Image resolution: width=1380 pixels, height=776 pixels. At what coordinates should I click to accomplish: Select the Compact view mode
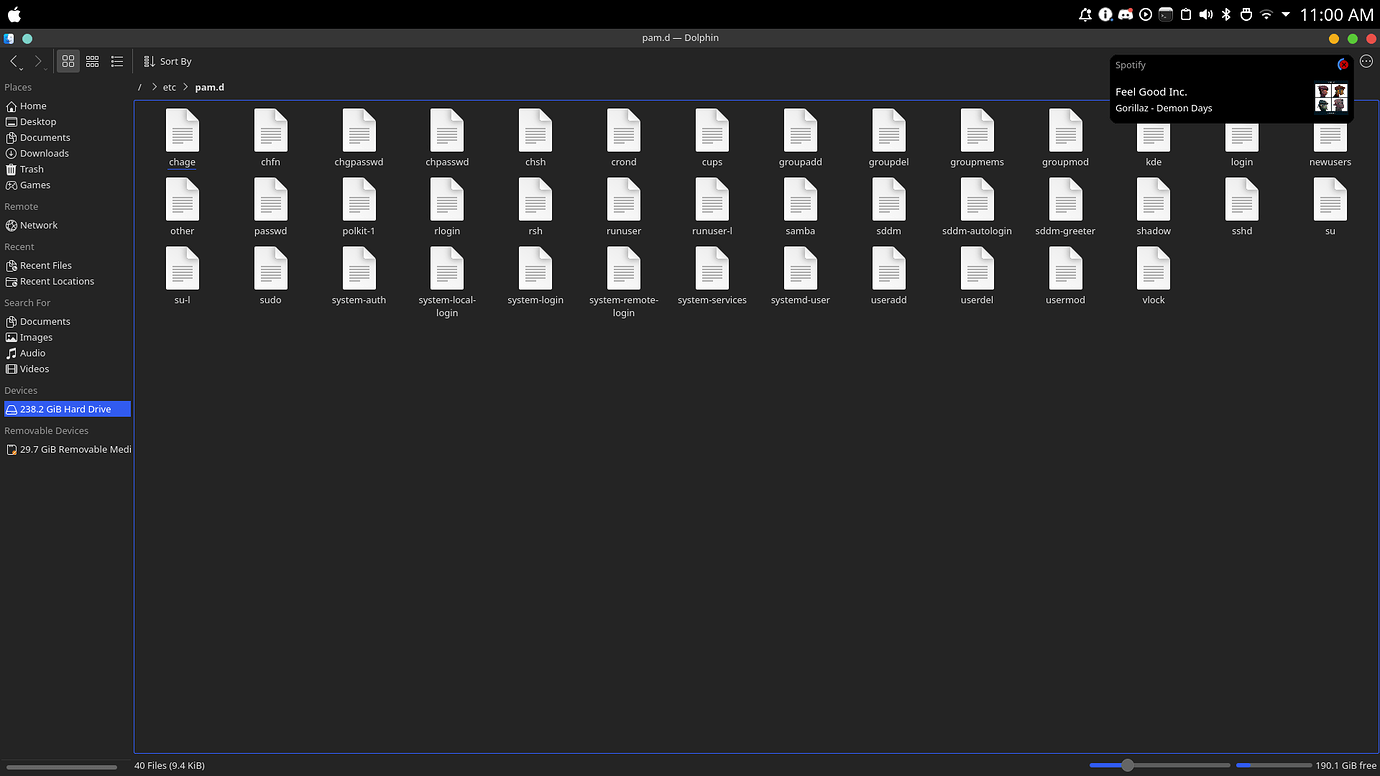pos(92,61)
